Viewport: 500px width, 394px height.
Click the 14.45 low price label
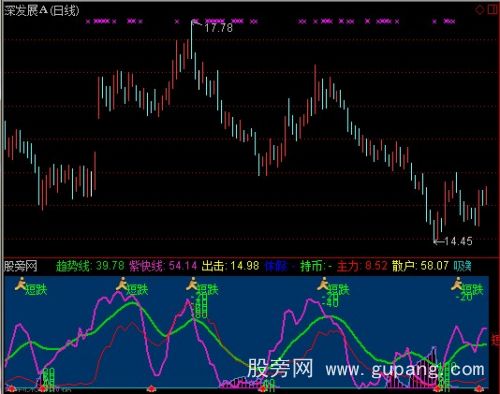(x=458, y=241)
